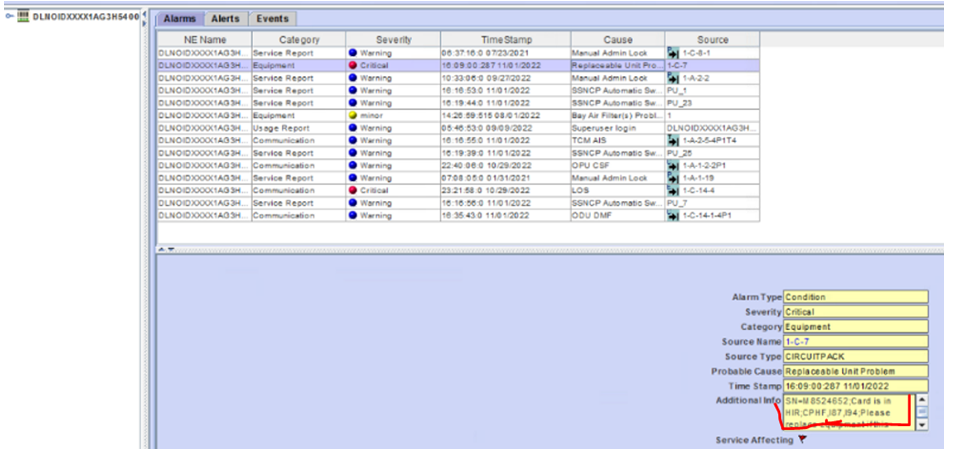
Task: Click the blue Warning dot in TCM AIS row
Action: pos(352,141)
